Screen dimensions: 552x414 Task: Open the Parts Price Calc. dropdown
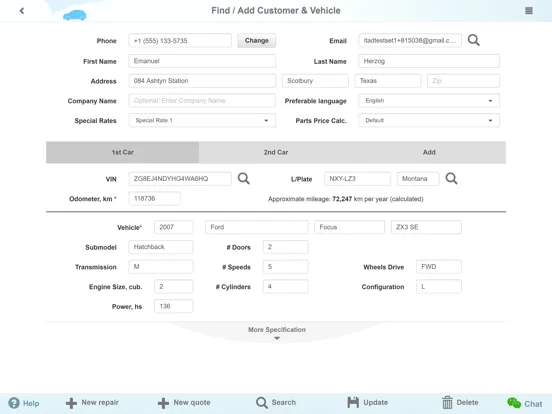click(429, 120)
